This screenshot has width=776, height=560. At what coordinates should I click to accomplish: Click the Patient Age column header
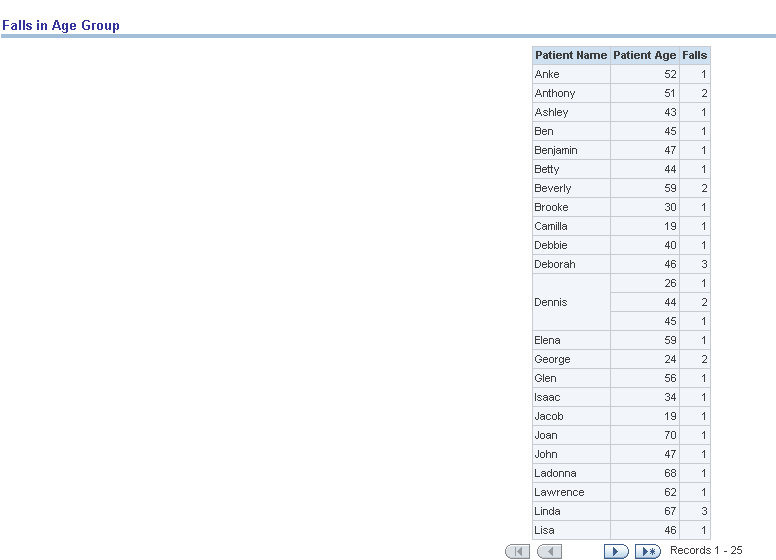[x=645, y=55]
